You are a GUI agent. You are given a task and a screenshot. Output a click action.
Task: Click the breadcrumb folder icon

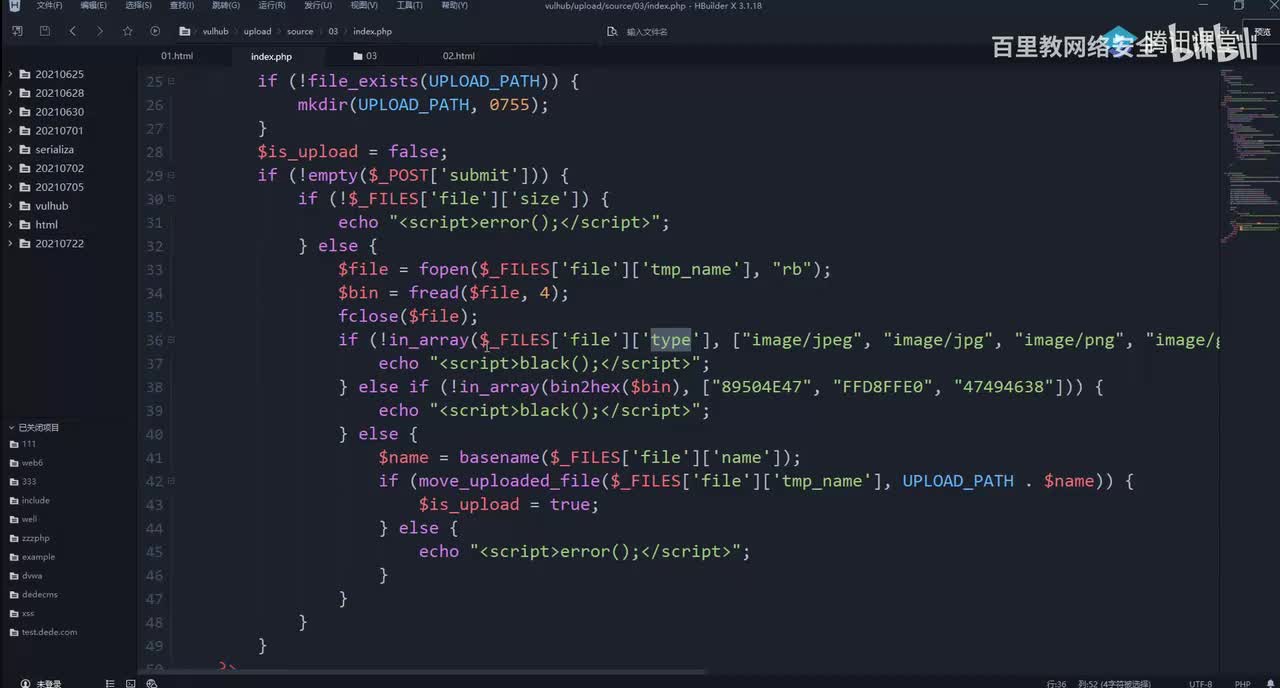185,31
